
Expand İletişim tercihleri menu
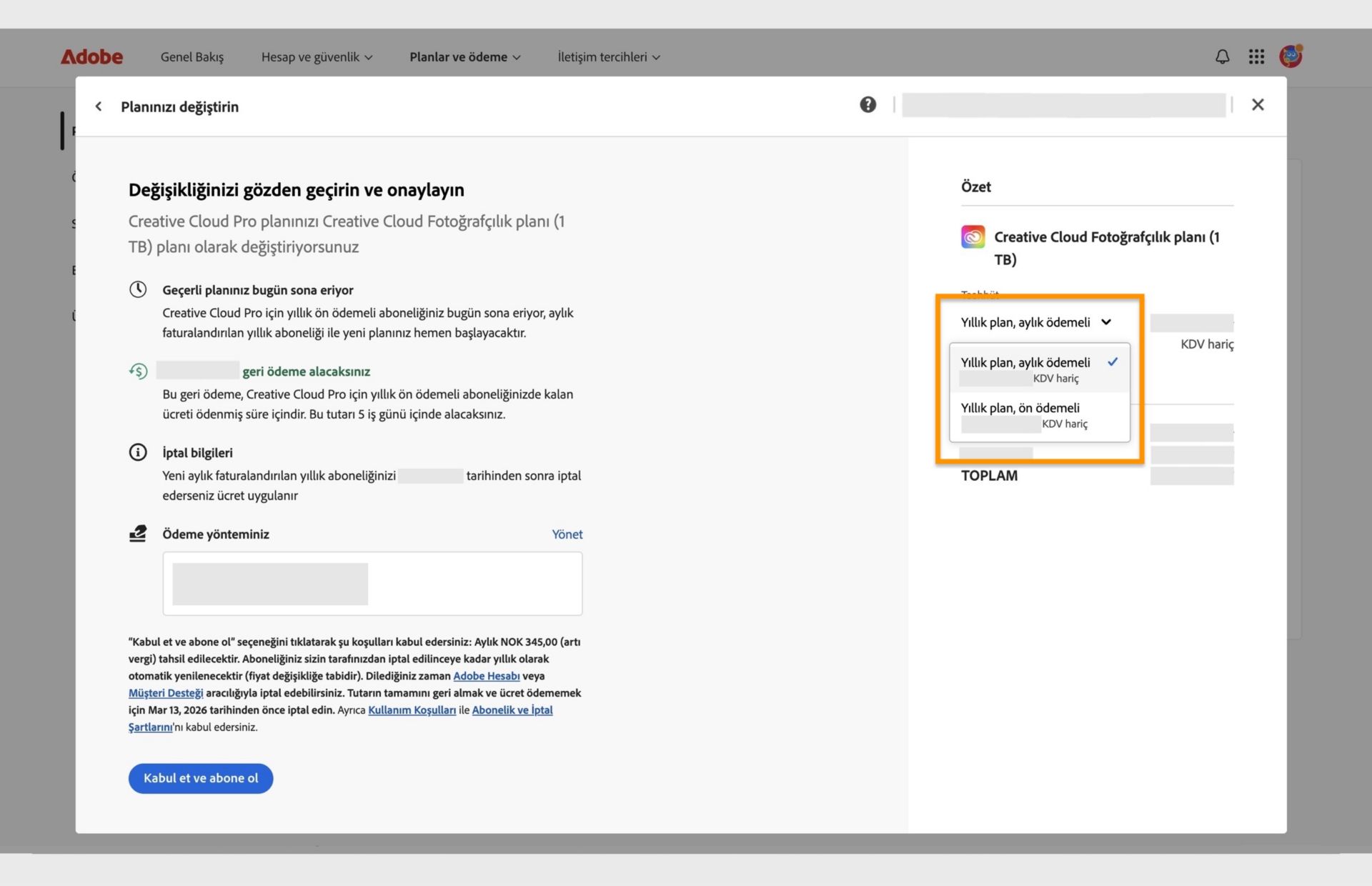[x=608, y=57]
